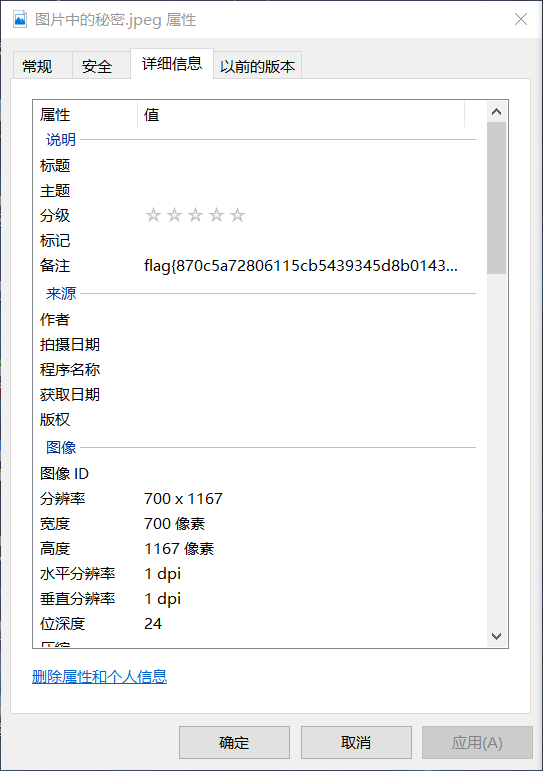Select the 拍摄日期 property row

coord(255,344)
